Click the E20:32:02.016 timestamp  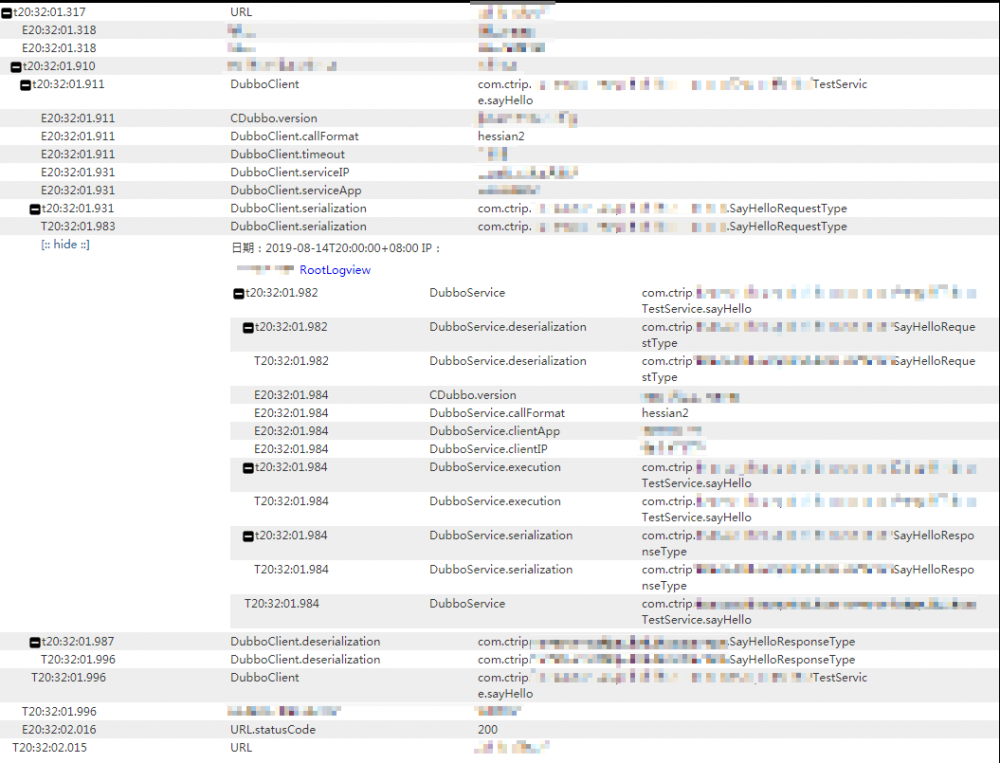click(x=59, y=729)
